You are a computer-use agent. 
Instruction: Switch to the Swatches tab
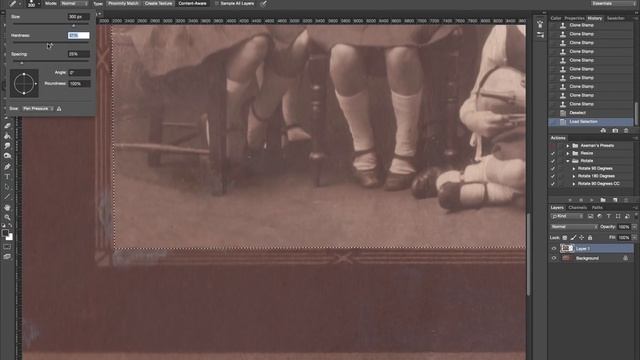[x=615, y=18]
